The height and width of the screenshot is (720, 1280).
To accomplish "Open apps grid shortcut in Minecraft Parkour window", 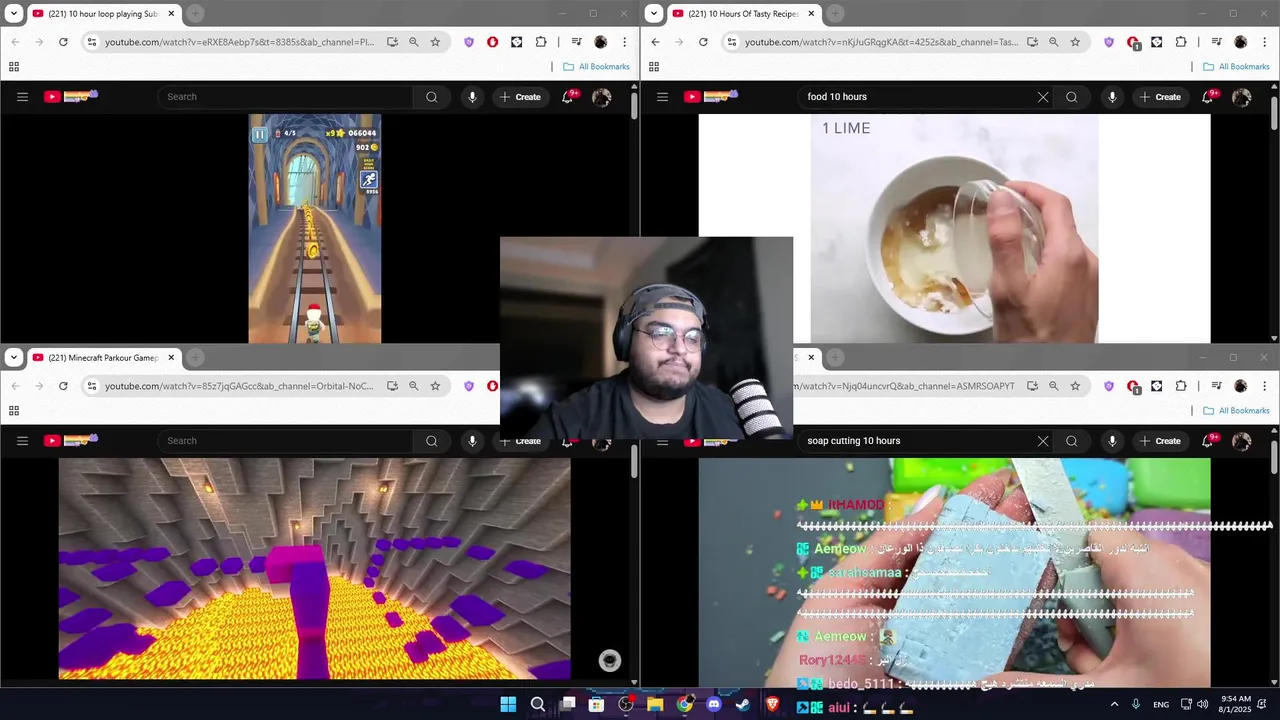I will click(14, 410).
